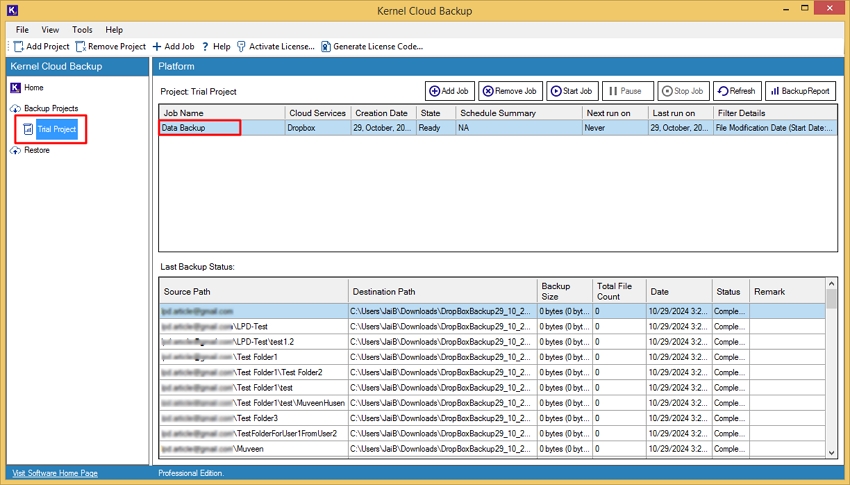Screen dimensions: 850x485
Task: Open the File menu
Action: pos(22,30)
